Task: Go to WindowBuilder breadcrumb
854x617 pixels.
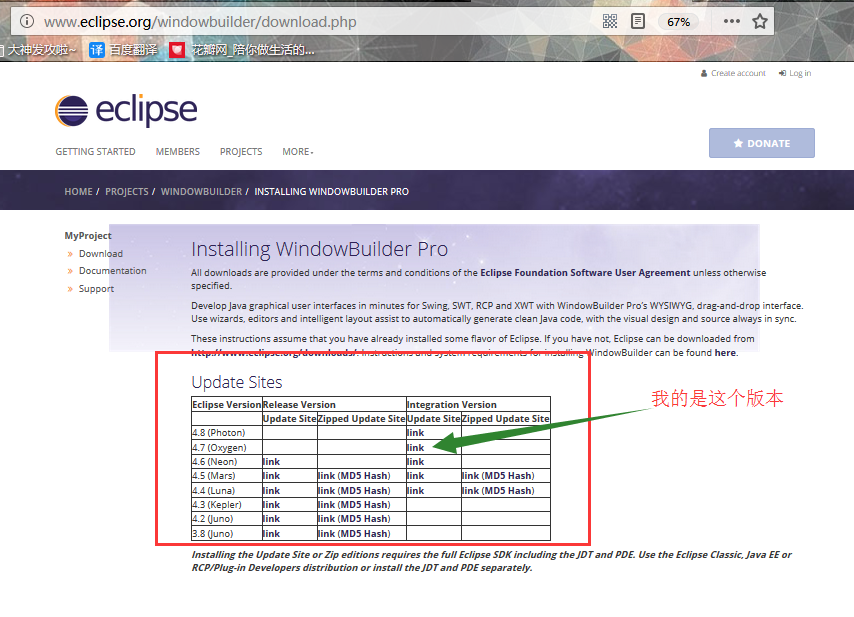Action: point(201,192)
